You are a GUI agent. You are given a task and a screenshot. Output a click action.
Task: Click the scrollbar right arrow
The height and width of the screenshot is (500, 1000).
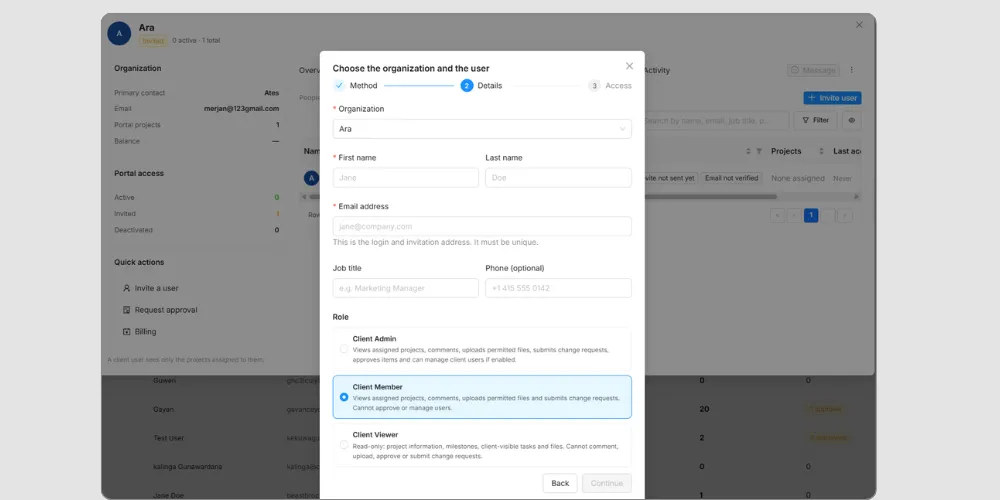pos(857,196)
